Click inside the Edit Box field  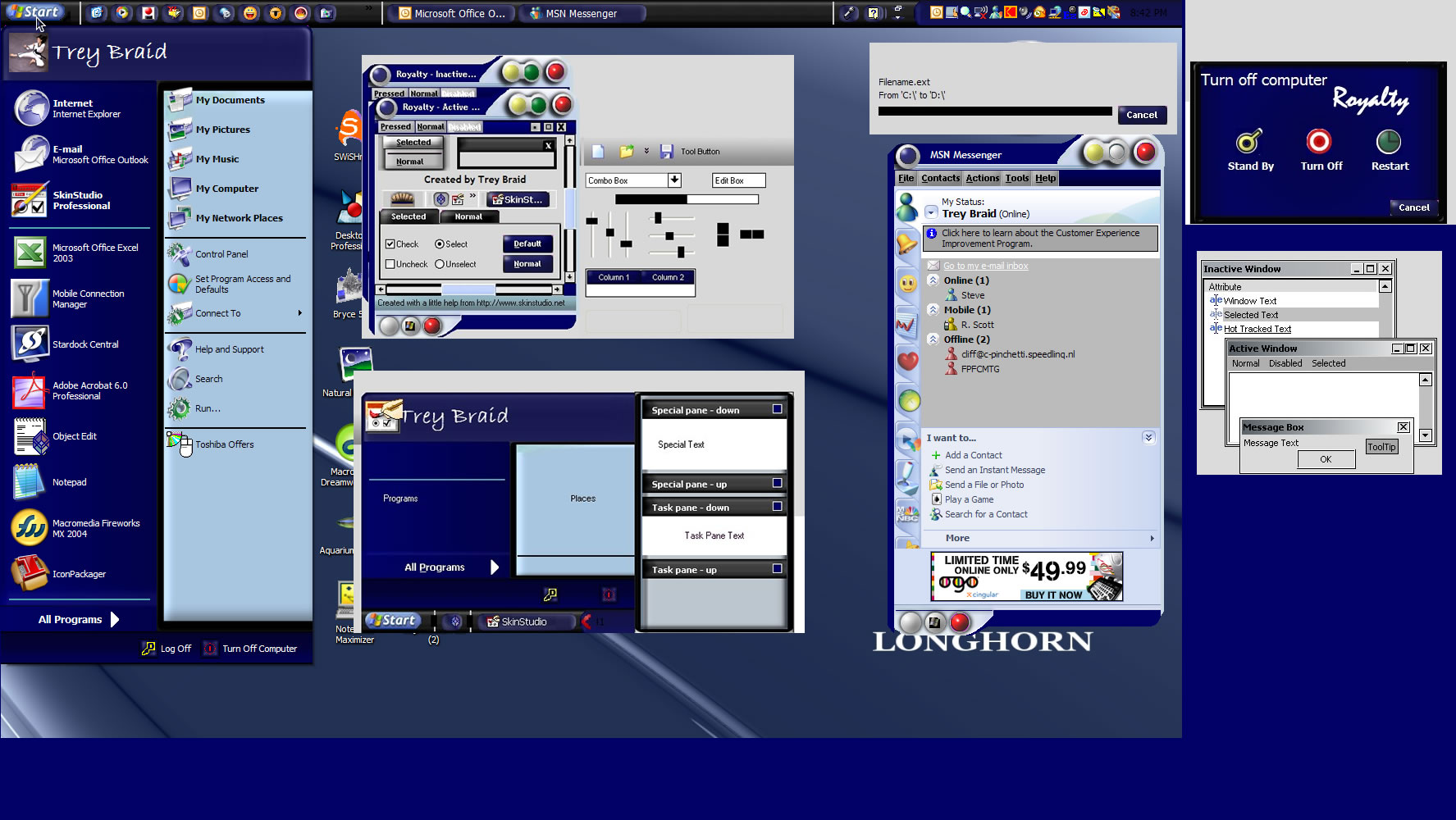[x=738, y=180]
